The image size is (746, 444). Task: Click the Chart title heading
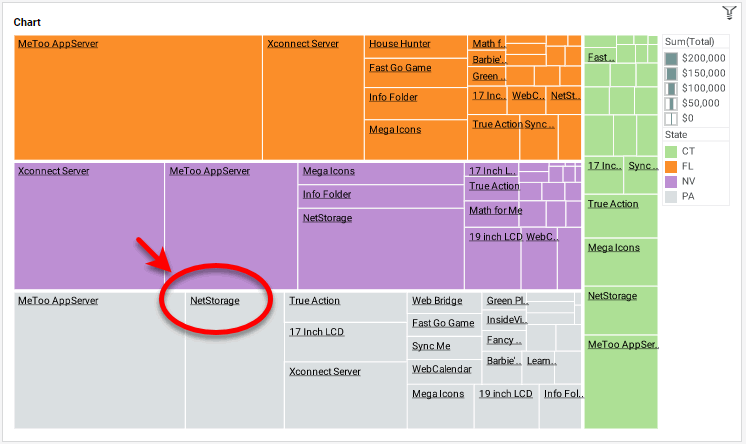tap(27, 22)
